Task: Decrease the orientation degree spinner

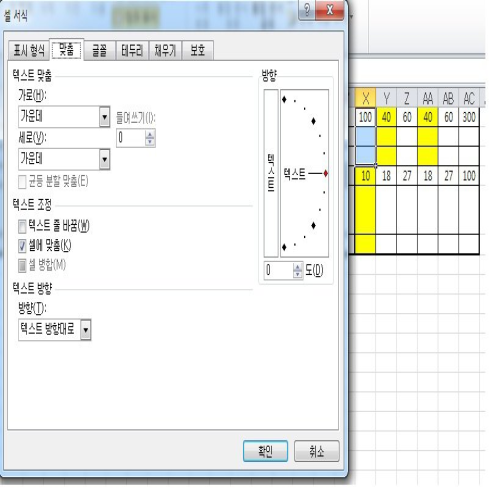Action: tap(297, 274)
